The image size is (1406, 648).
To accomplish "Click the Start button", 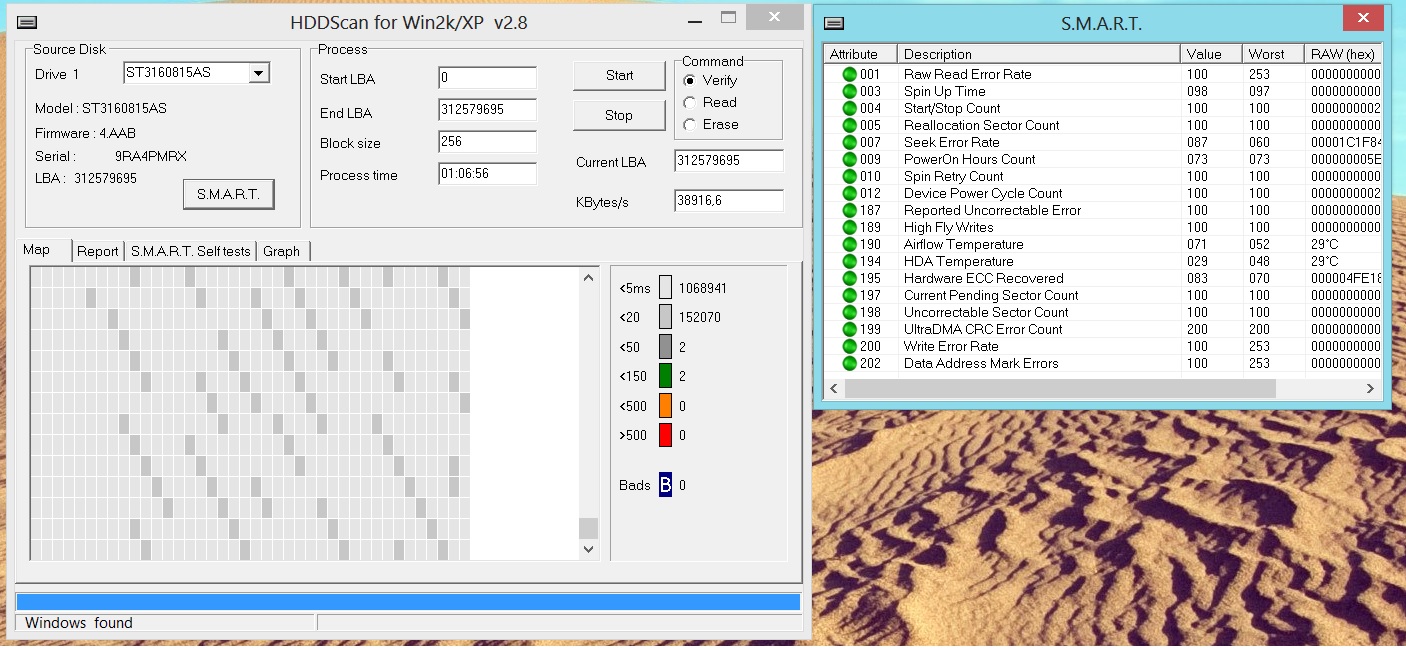I will [x=619, y=75].
